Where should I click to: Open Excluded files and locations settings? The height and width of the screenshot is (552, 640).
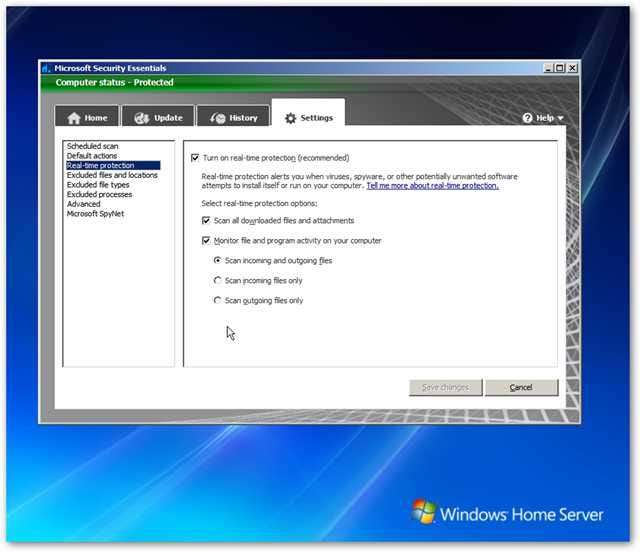[112, 175]
